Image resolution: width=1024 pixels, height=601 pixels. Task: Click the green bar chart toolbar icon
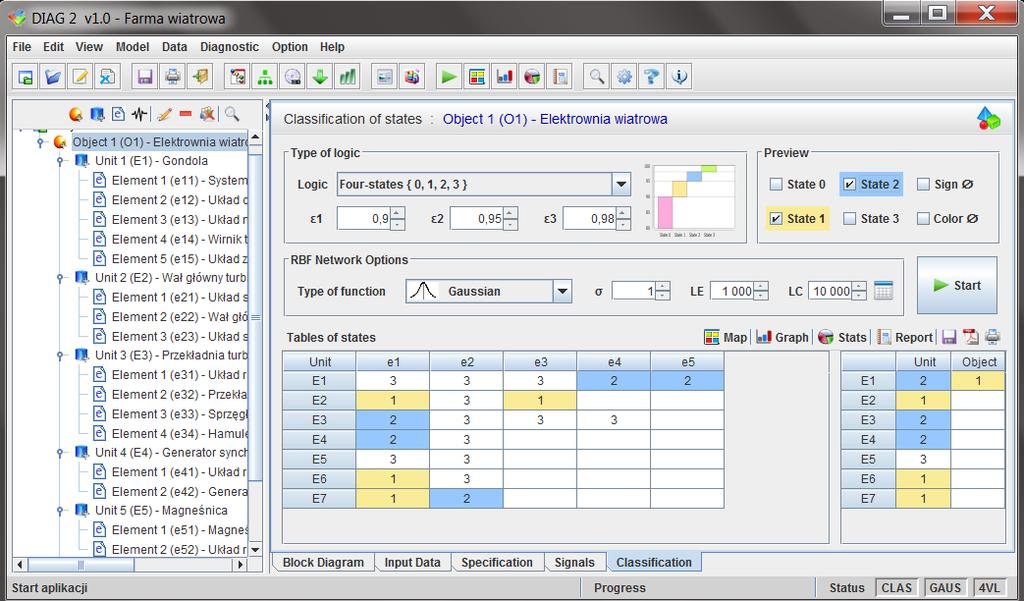pos(347,76)
